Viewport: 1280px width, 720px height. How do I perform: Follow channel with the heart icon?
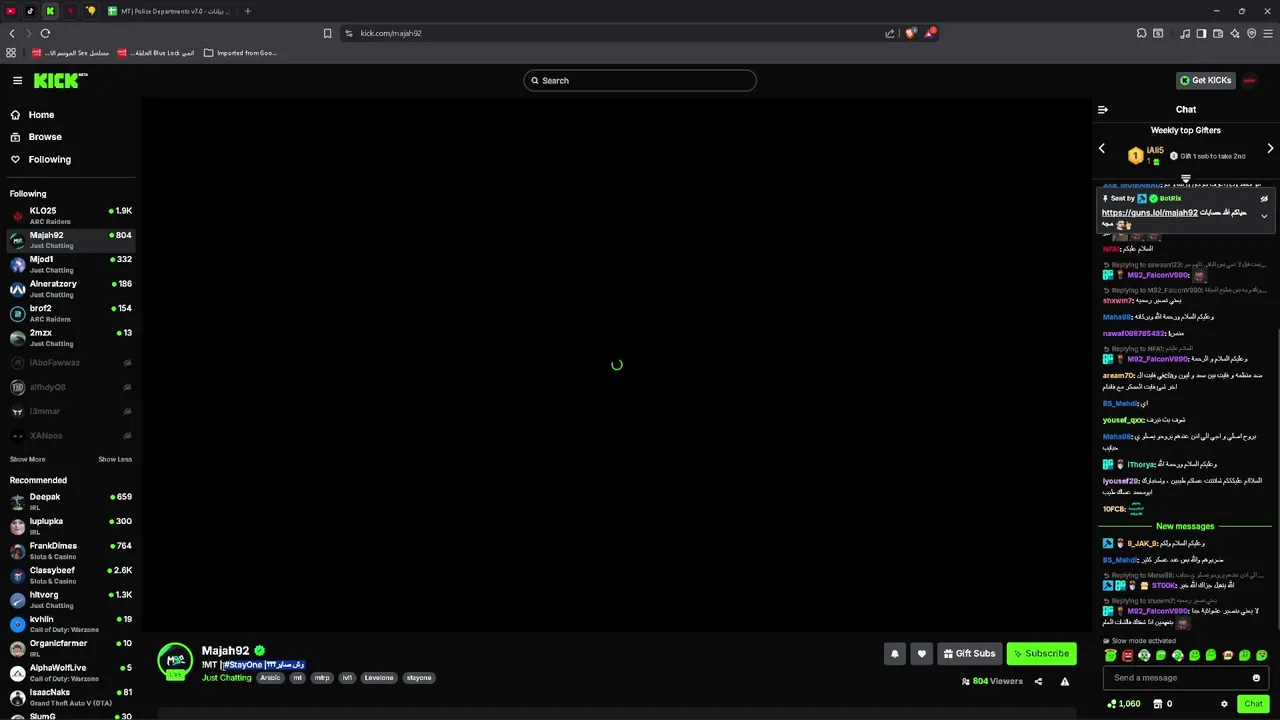click(922, 654)
